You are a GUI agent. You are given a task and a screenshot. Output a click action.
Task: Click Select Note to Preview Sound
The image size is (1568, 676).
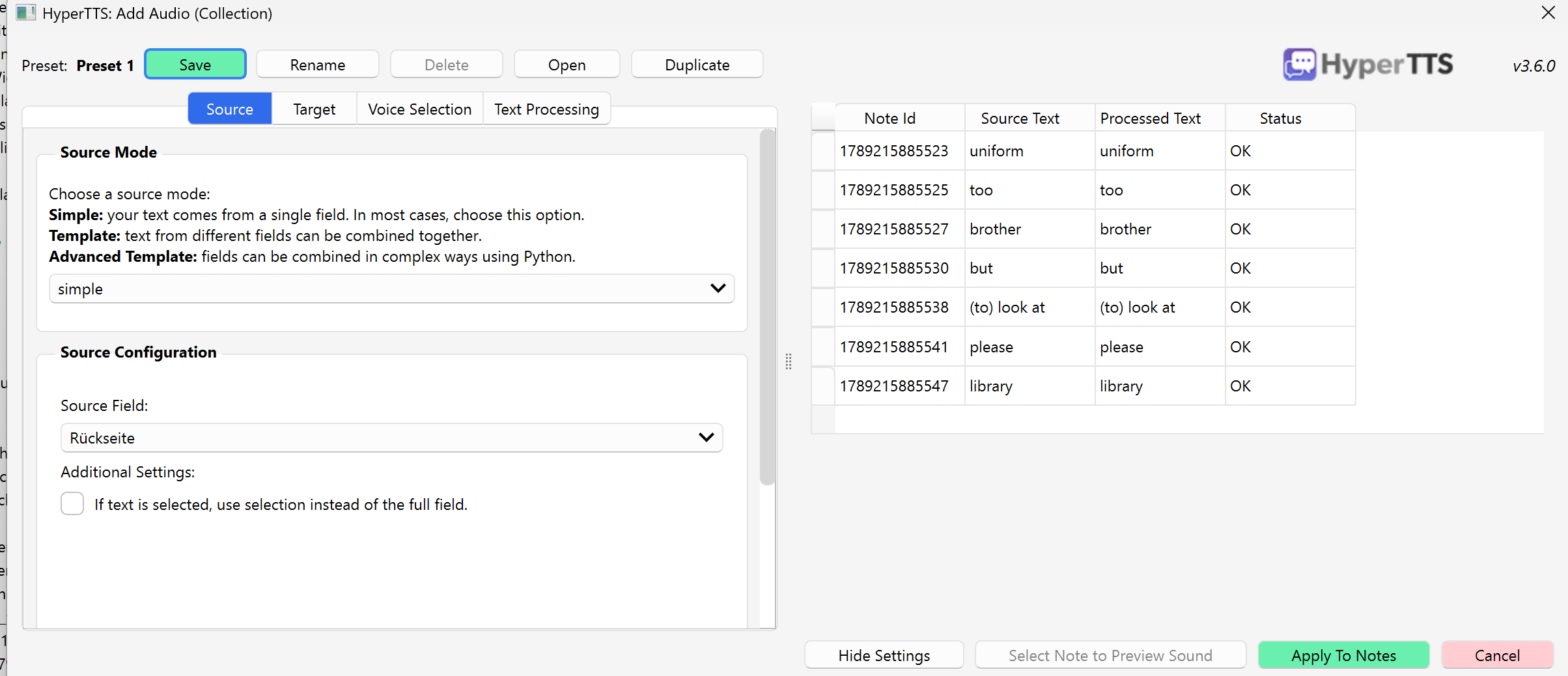[1111, 655]
